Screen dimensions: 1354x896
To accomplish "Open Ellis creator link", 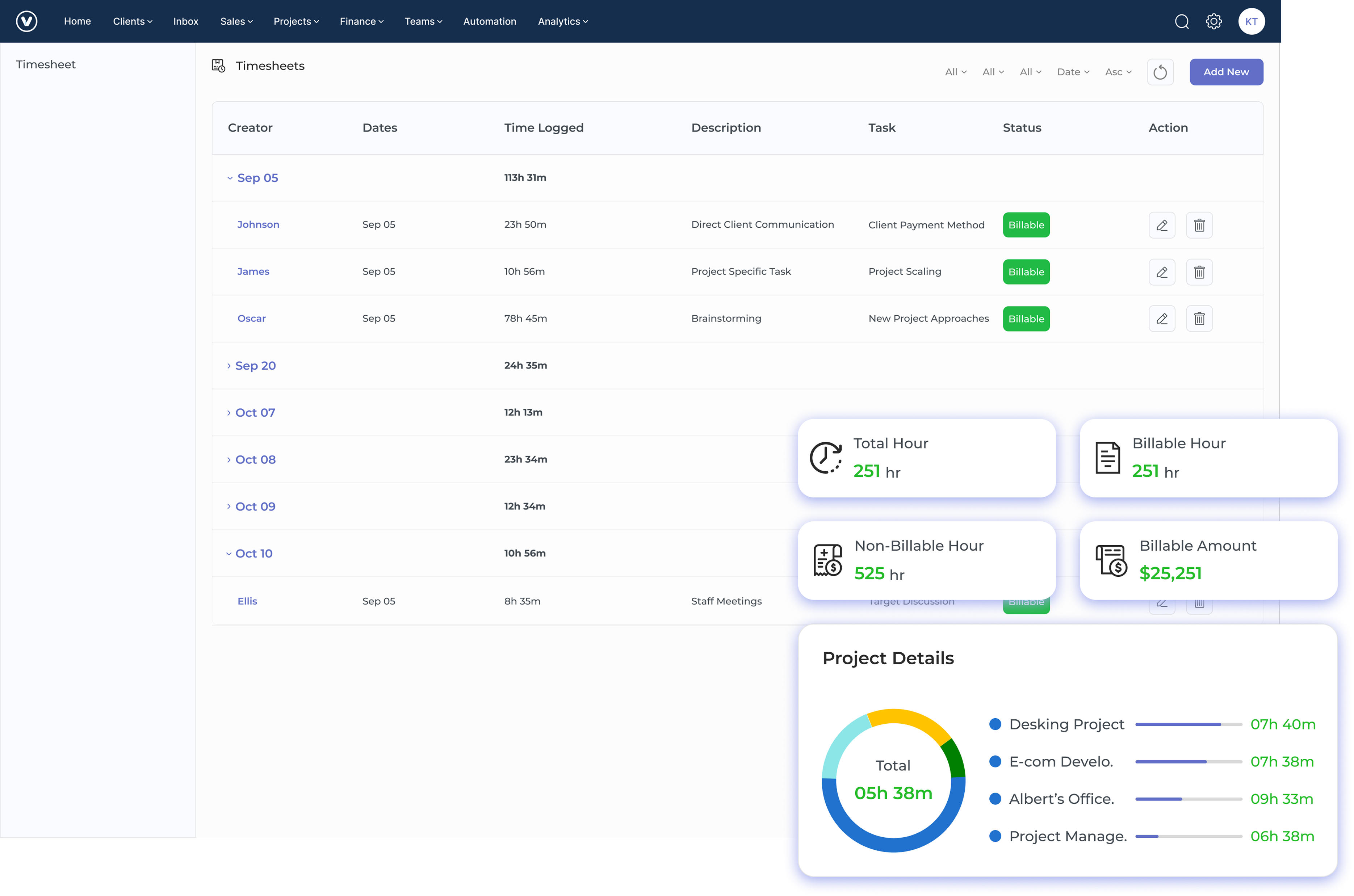I will tap(247, 601).
